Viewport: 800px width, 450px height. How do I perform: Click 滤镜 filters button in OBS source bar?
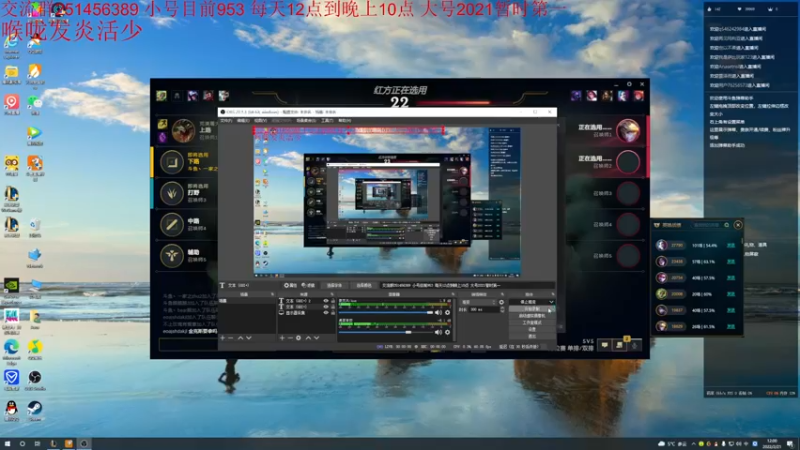coord(308,285)
